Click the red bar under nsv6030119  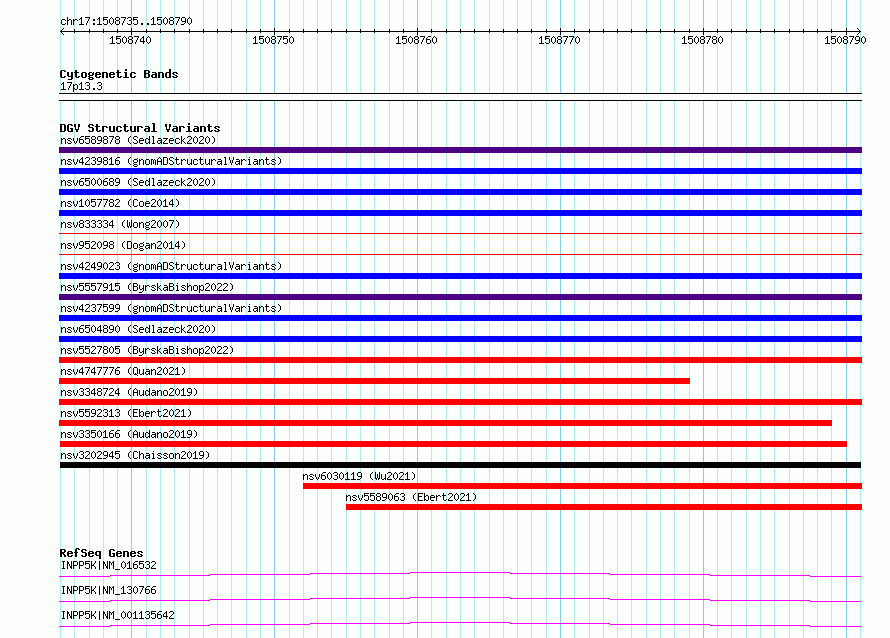(582, 486)
